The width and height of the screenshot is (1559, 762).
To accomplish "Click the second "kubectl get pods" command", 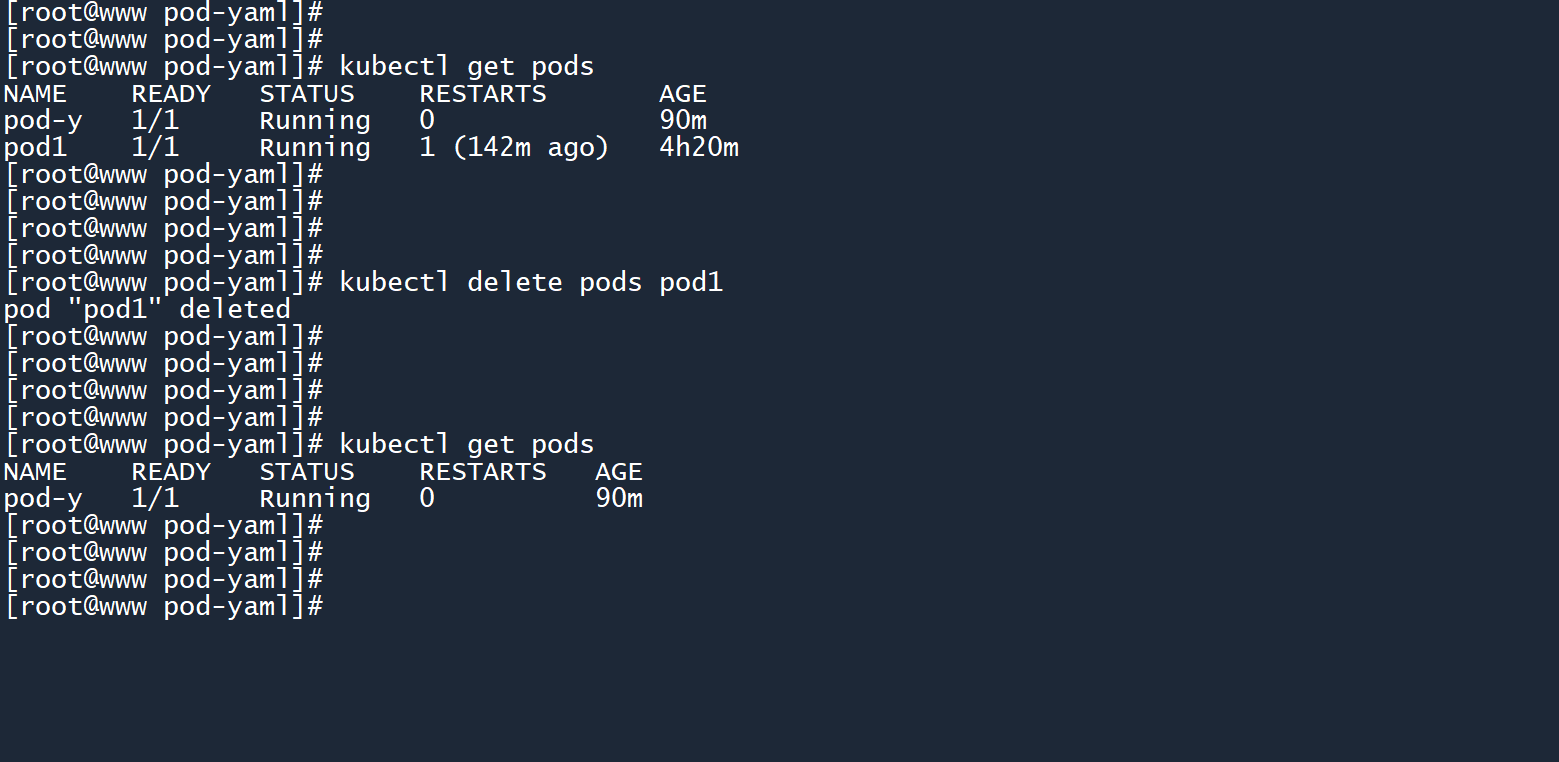I will pos(466,445).
